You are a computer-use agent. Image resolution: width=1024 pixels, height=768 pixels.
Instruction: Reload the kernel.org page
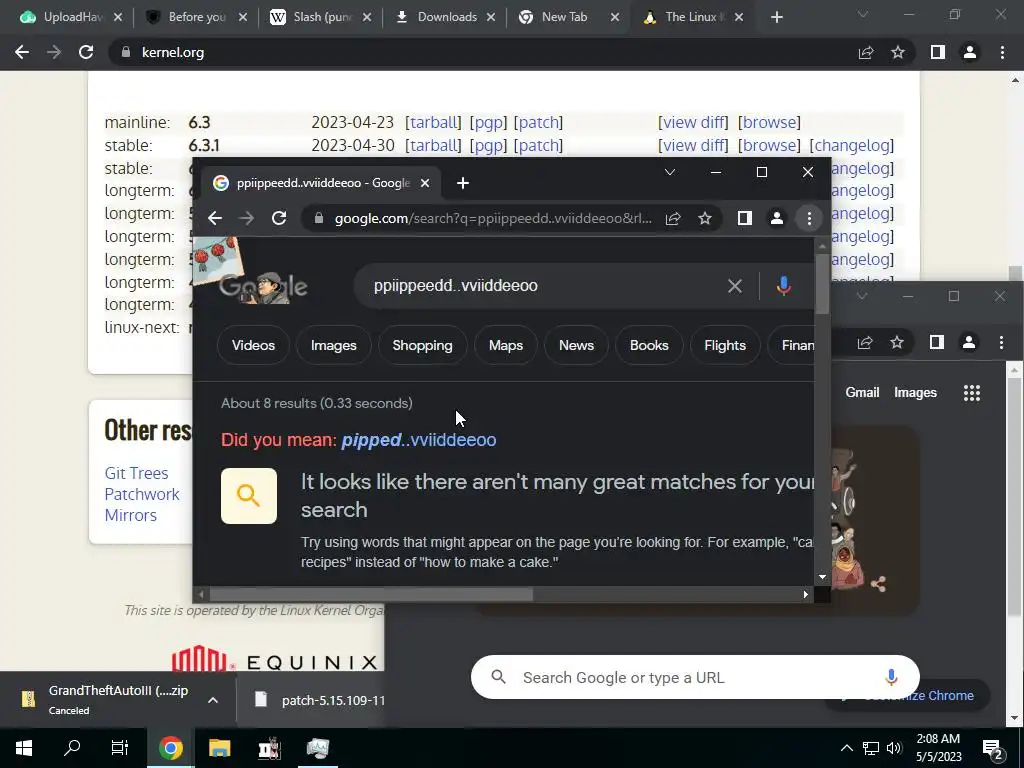click(86, 52)
